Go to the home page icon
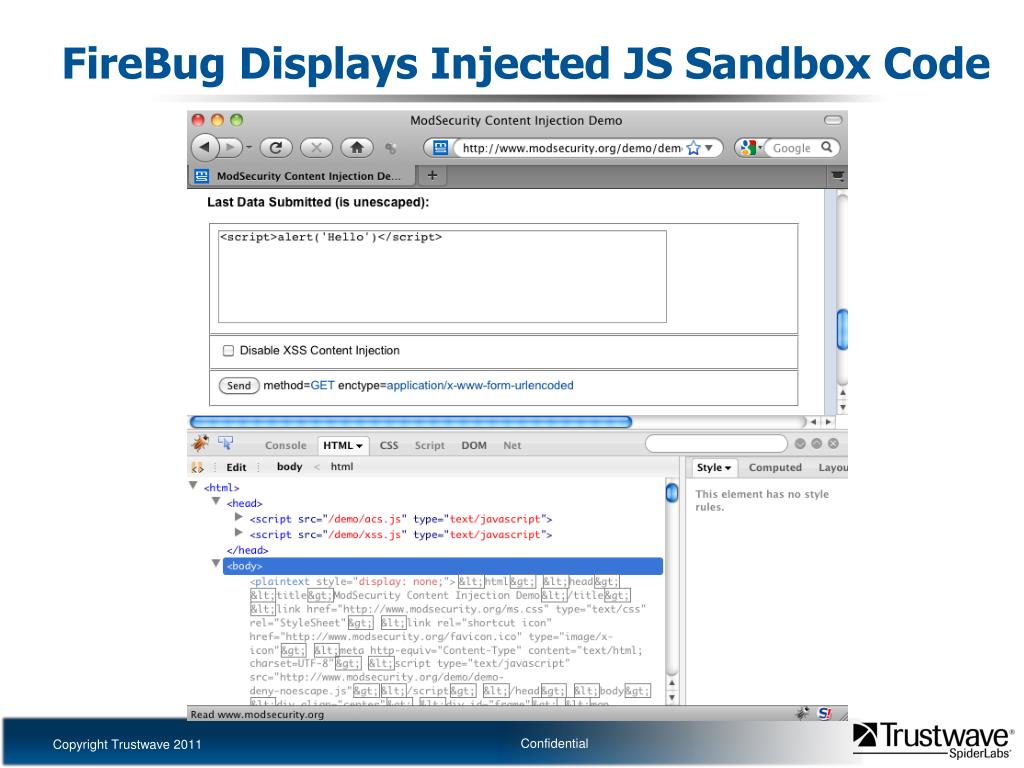The height and width of the screenshot is (768, 1024). point(357,148)
